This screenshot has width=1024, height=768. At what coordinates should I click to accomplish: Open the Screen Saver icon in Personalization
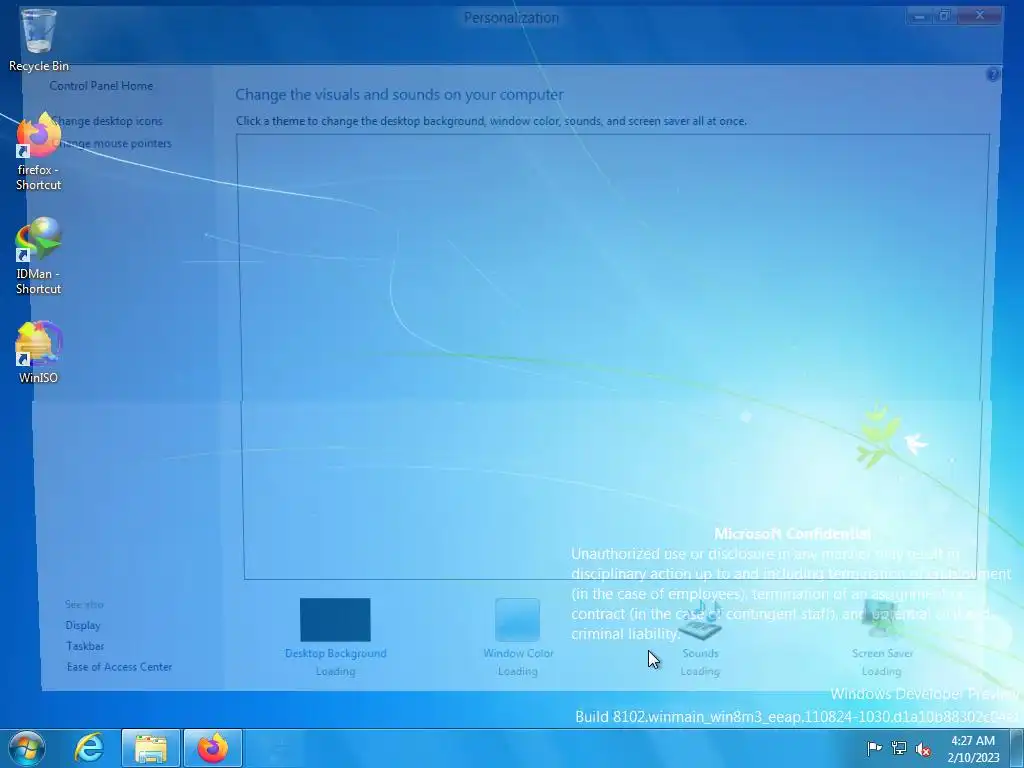882,620
